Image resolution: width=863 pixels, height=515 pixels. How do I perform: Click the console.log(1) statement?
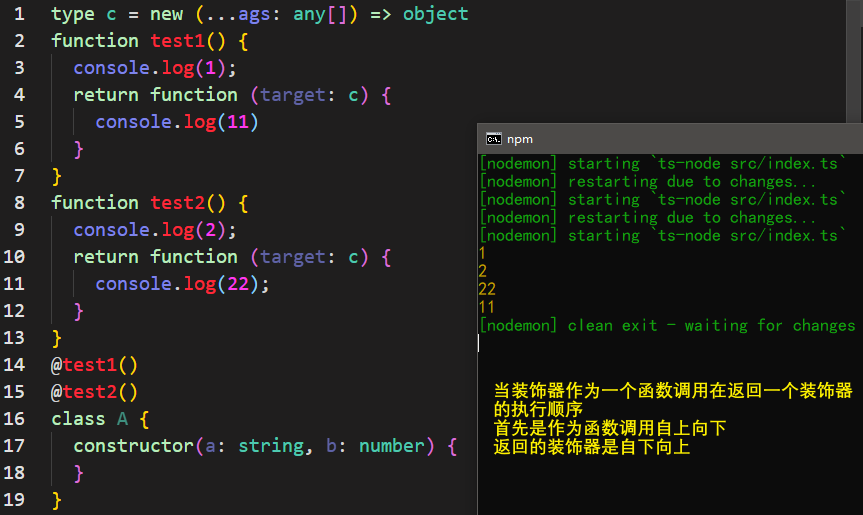pos(155,68)
